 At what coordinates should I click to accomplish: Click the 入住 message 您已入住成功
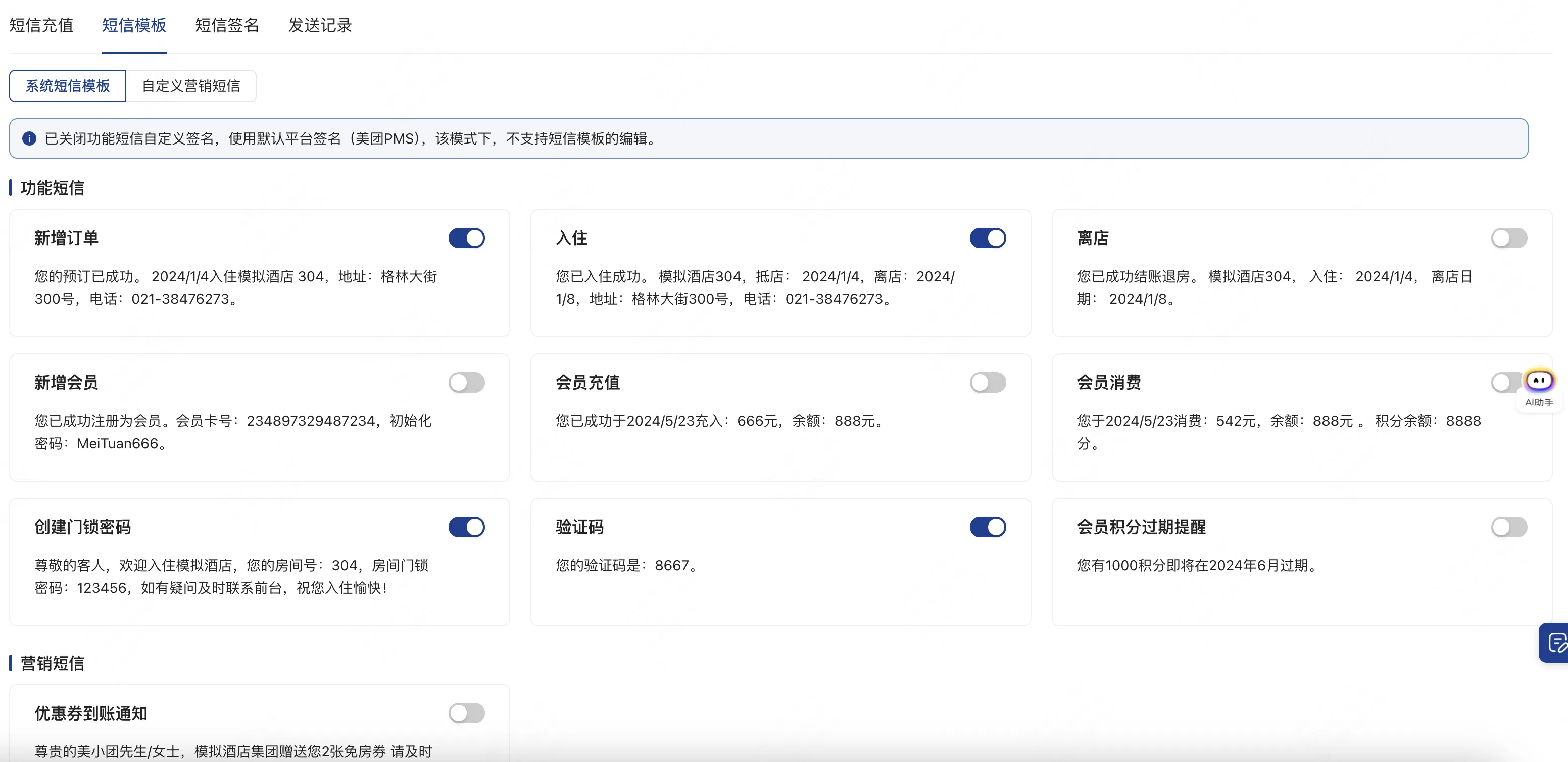[x=755, y=288]
